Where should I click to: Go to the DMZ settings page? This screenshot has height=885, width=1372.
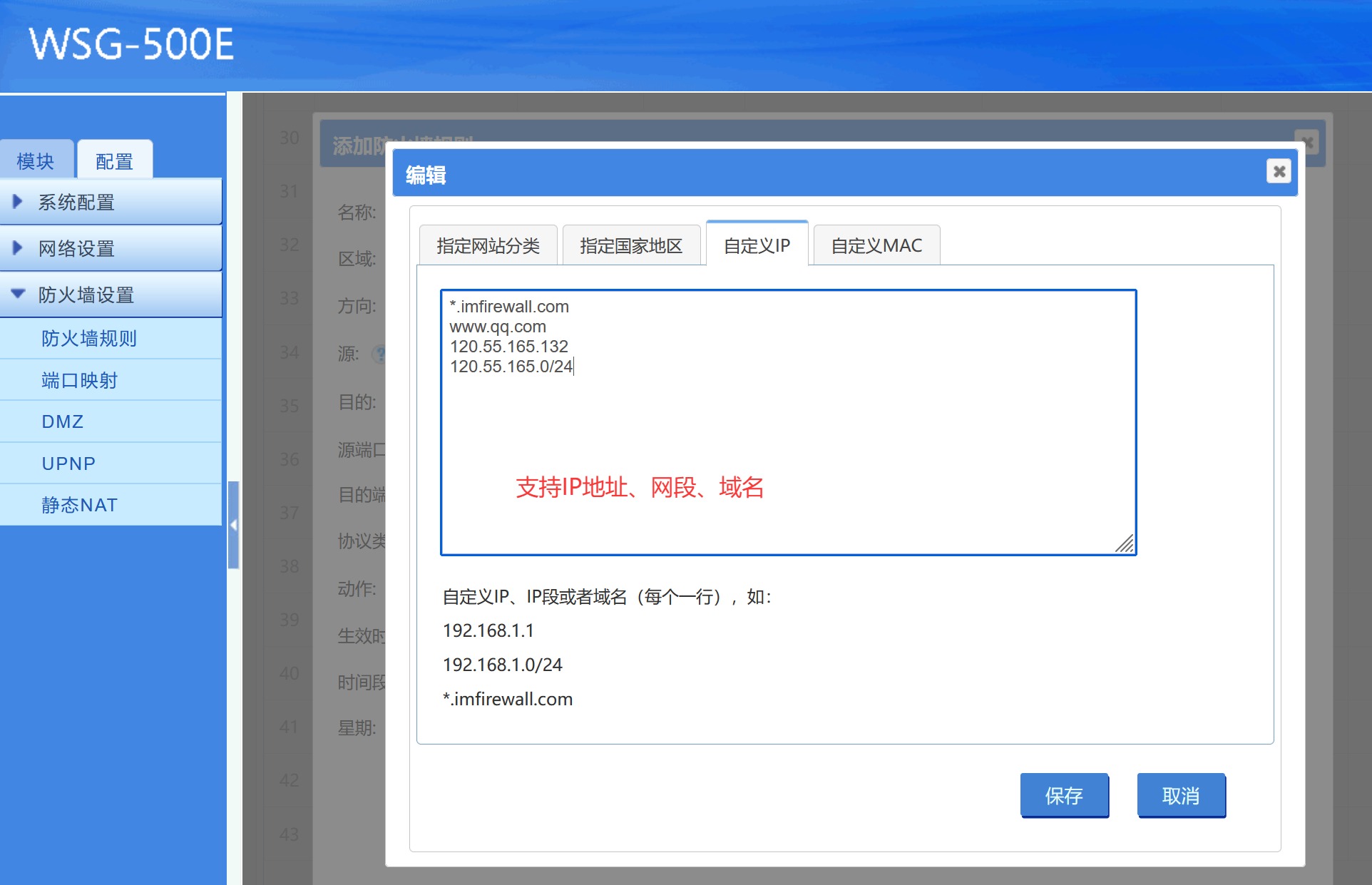click(x=63, y=421)
